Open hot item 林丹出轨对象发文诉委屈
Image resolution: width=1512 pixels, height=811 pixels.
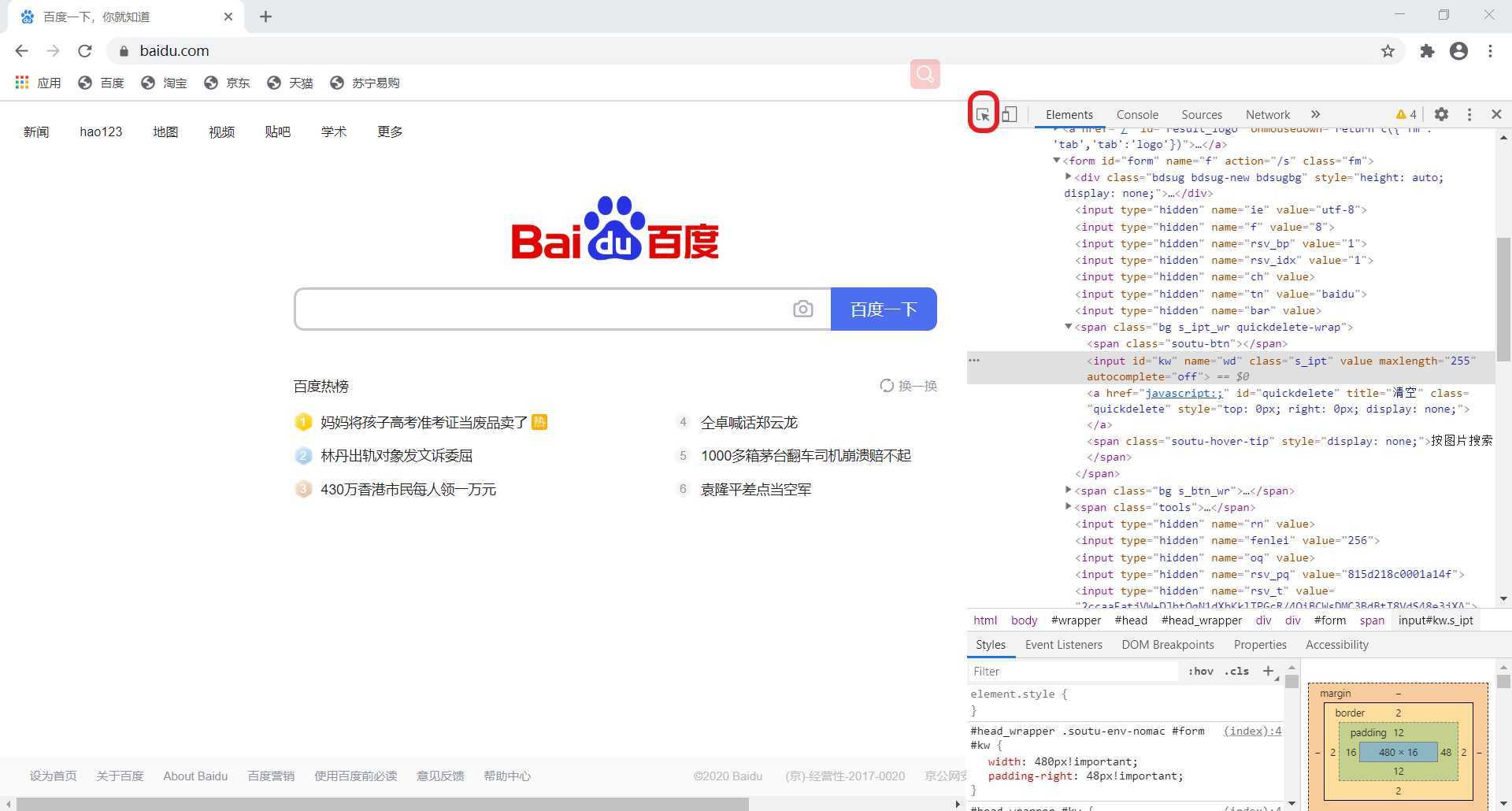click(396, 456)
